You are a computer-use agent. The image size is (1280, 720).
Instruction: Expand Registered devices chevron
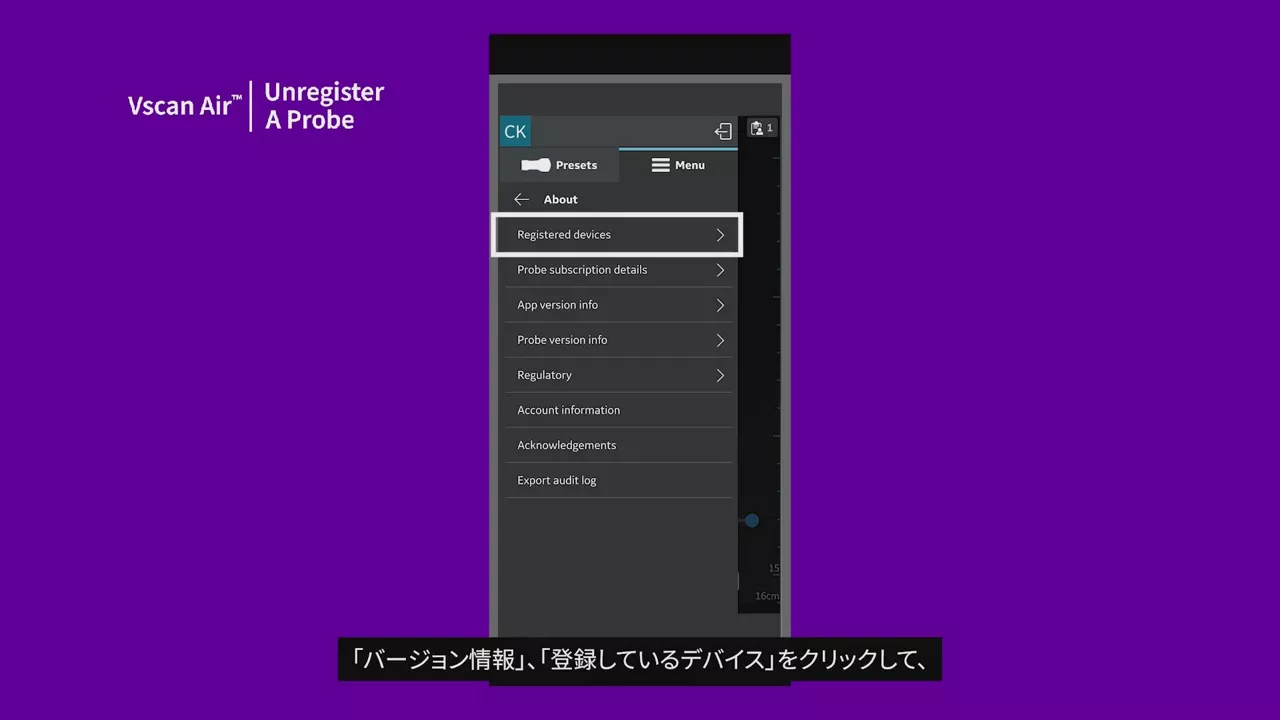(720, 235)
